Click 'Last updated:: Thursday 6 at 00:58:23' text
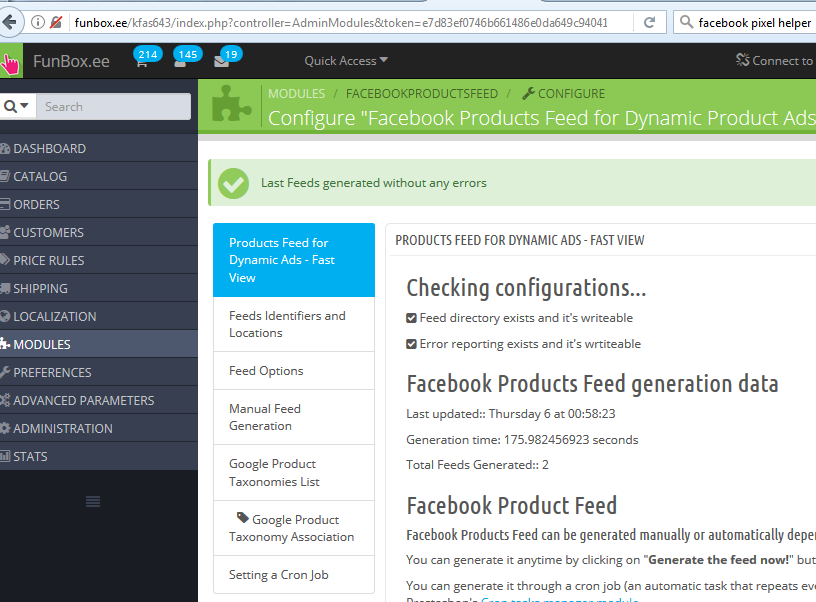 (511, 414)
